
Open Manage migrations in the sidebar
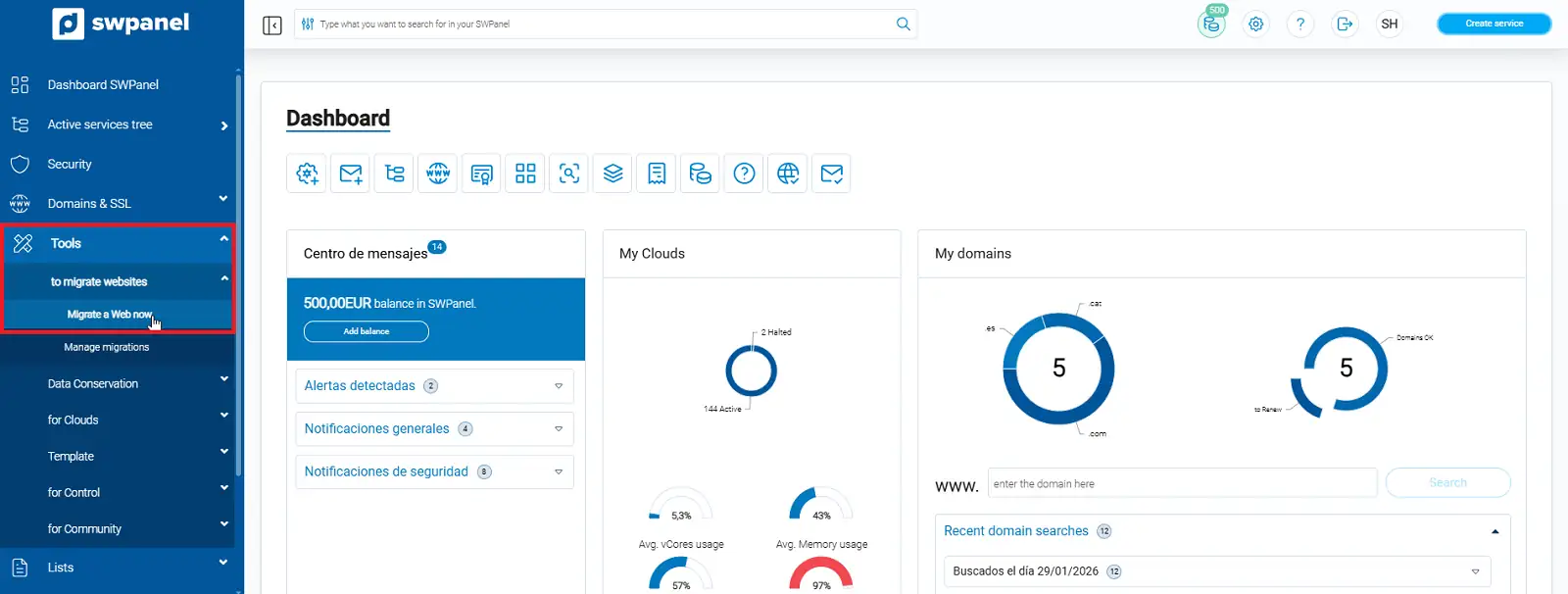click(107, 347)
